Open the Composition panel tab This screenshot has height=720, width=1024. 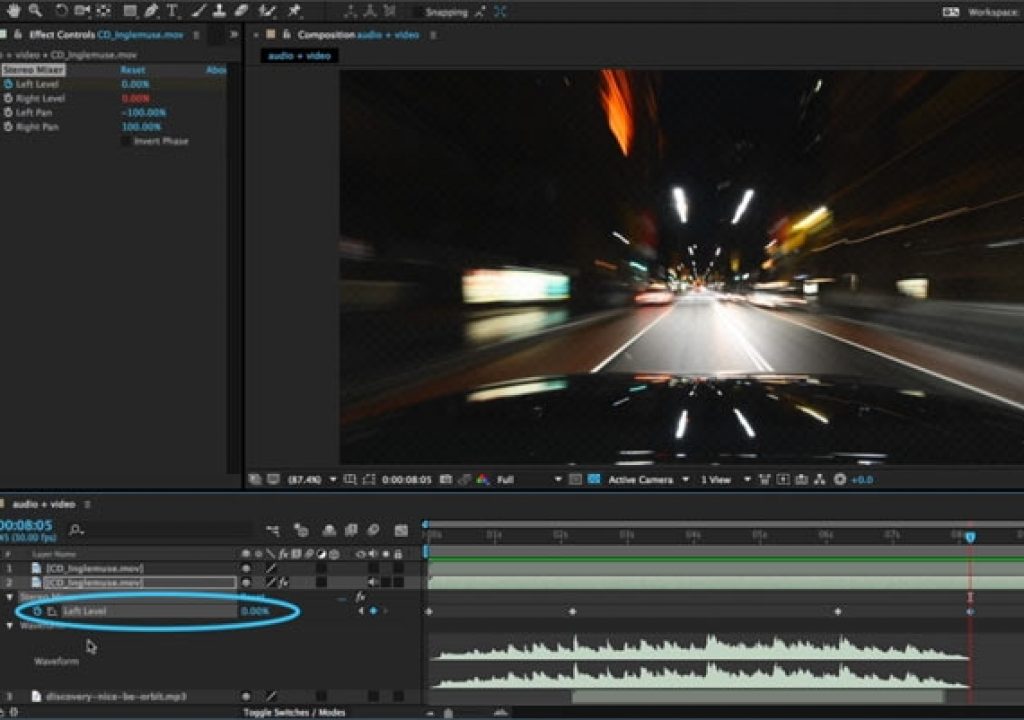pyautogui.click(x=358, y=35)
